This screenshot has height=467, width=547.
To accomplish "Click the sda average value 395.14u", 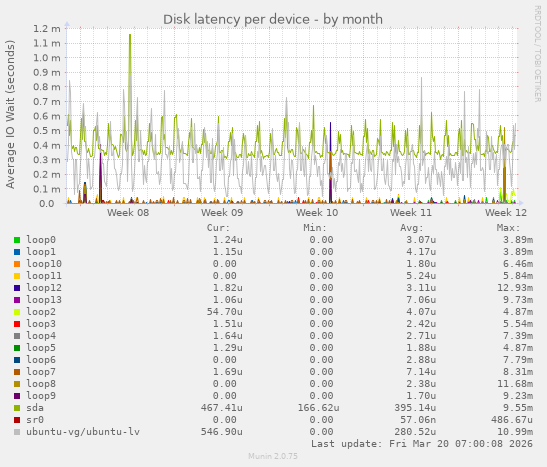I will coord(415,408).
